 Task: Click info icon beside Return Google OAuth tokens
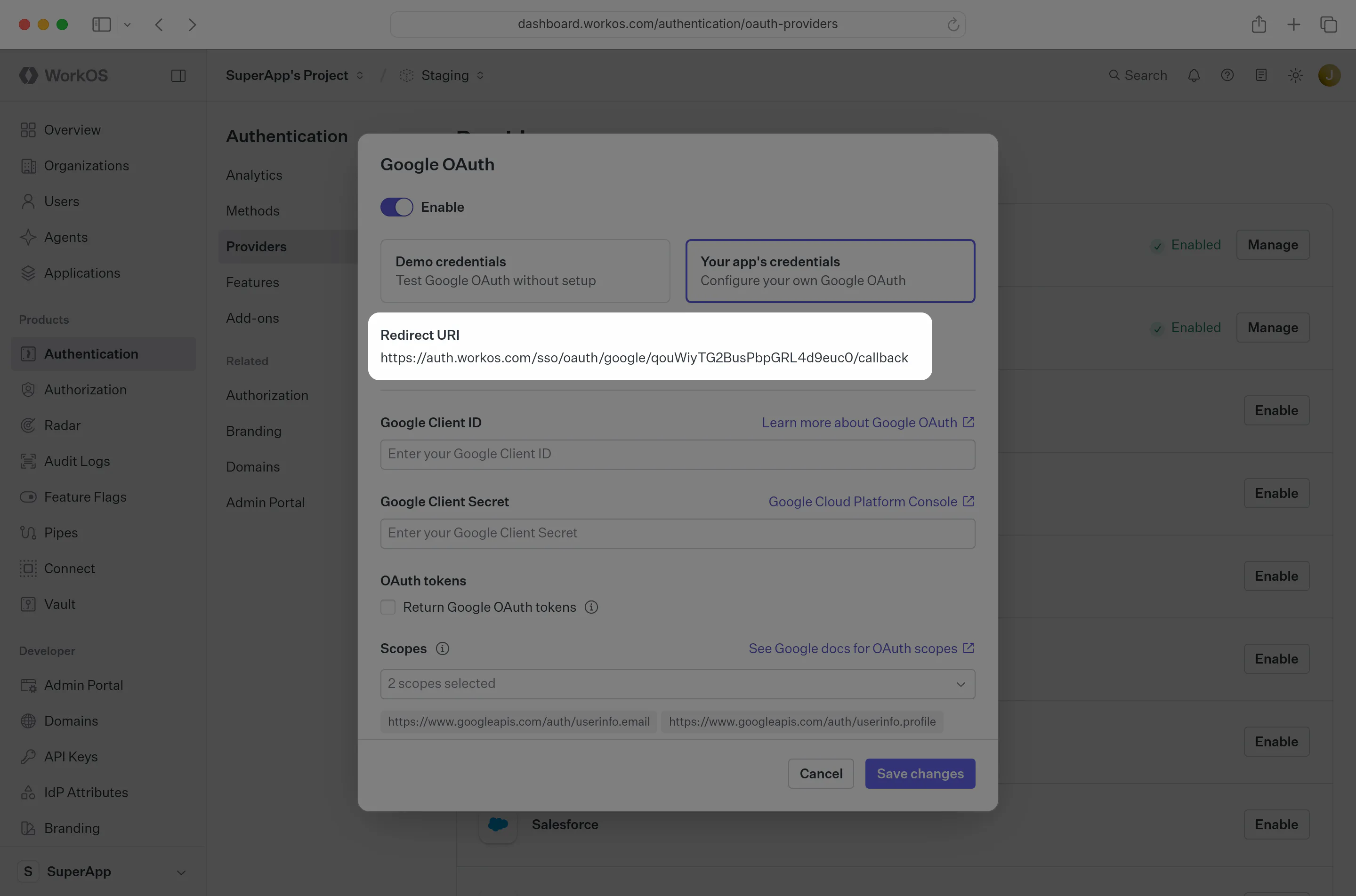click(x=591, y=608)
